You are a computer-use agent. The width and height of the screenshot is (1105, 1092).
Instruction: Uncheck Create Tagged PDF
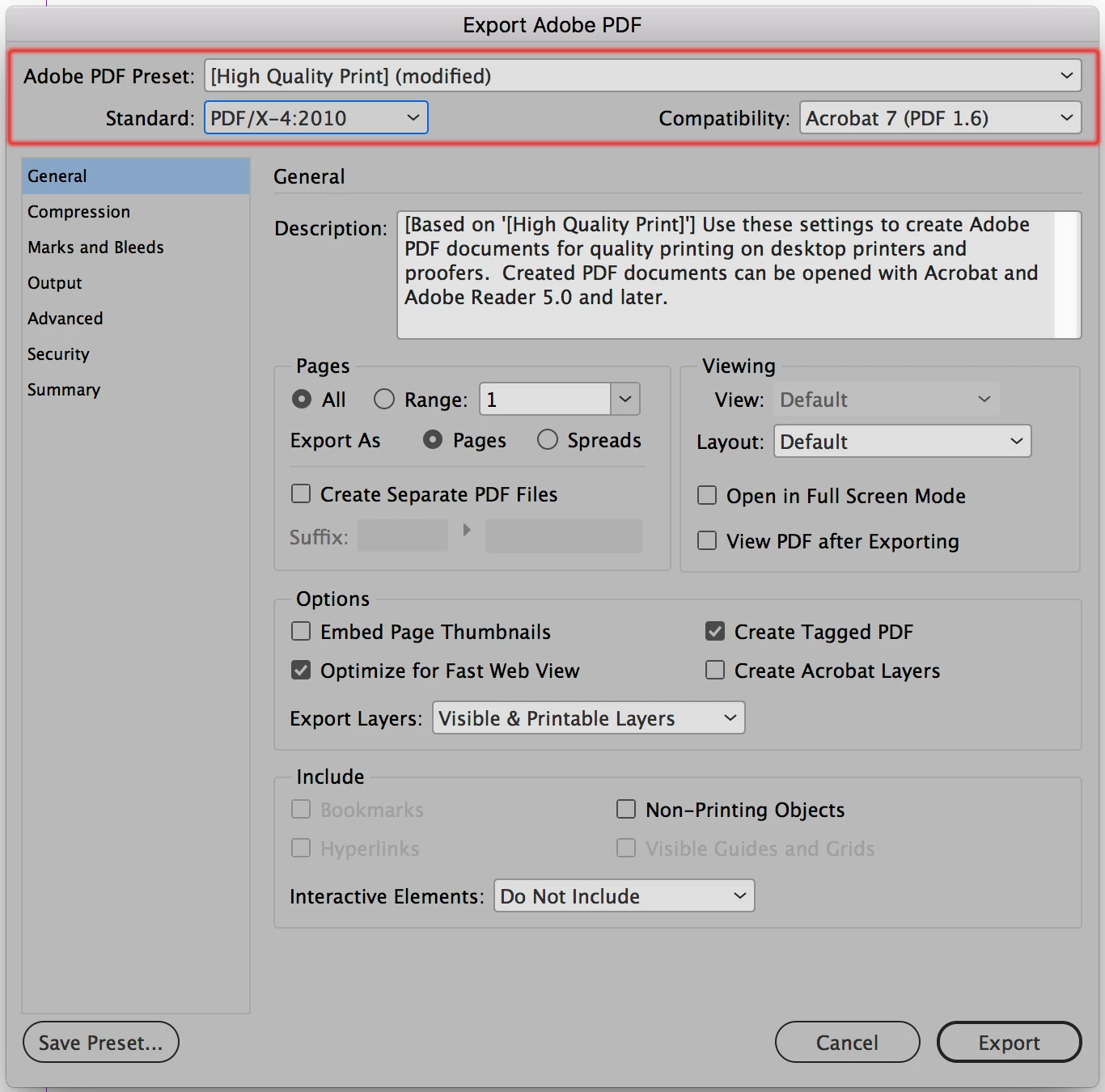(x=715, y=632)
